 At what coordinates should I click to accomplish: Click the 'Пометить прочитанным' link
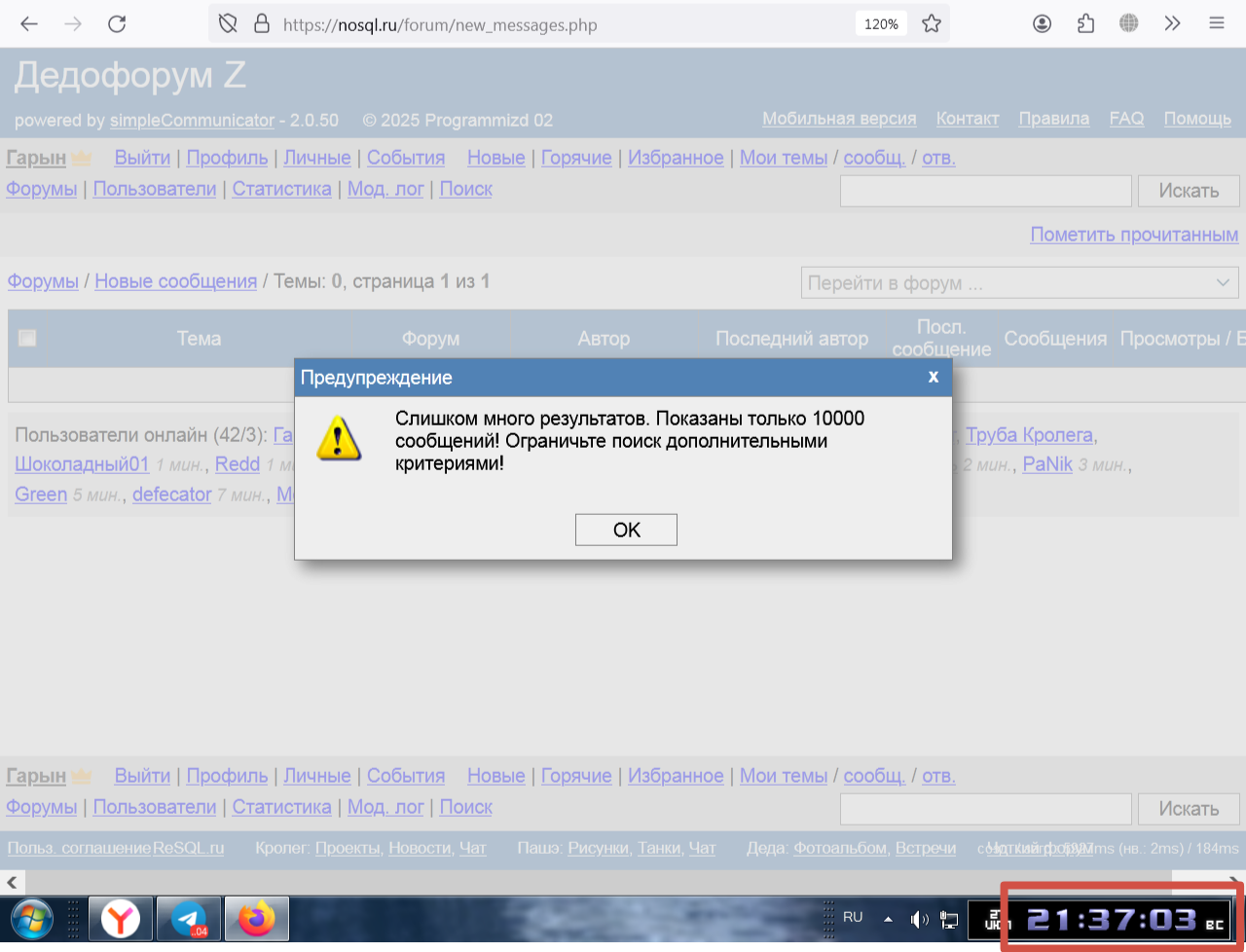pyautogui.click(x=1134, y=235)
